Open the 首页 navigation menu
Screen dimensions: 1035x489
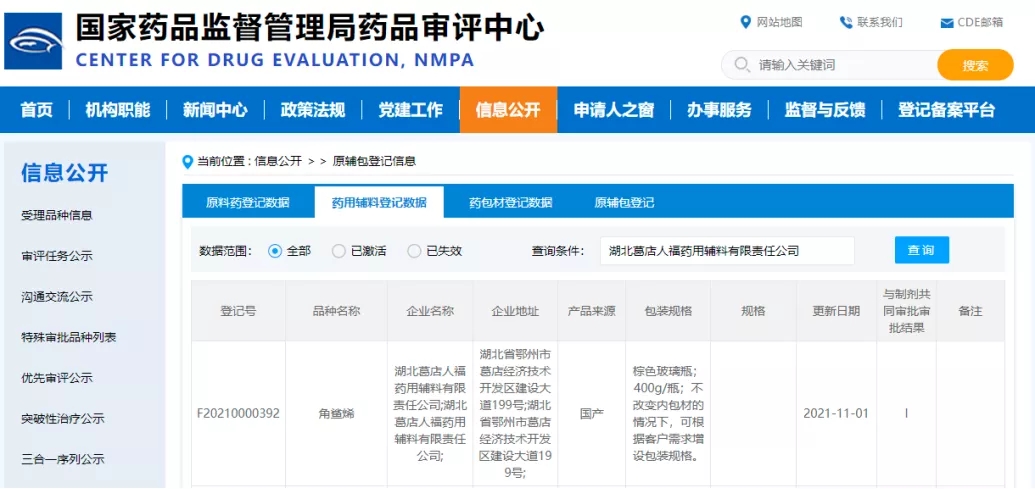tap(36, 110)
